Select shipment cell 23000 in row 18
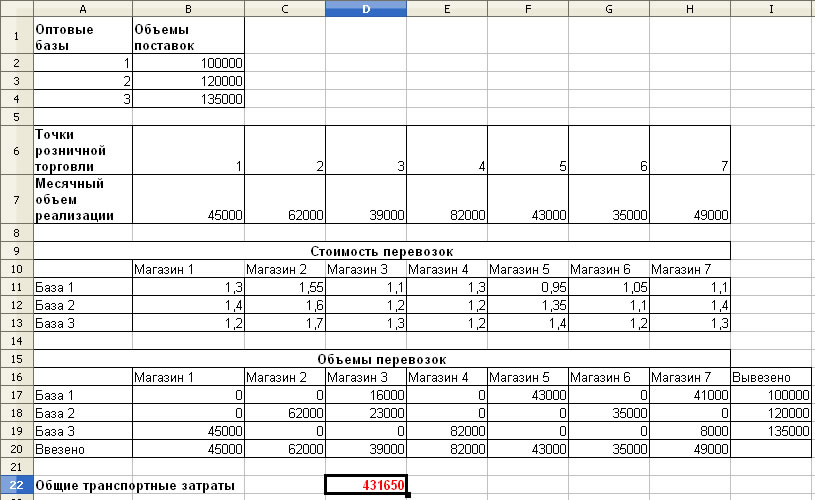The image size is (815, 500). click(x=366, y=413)
